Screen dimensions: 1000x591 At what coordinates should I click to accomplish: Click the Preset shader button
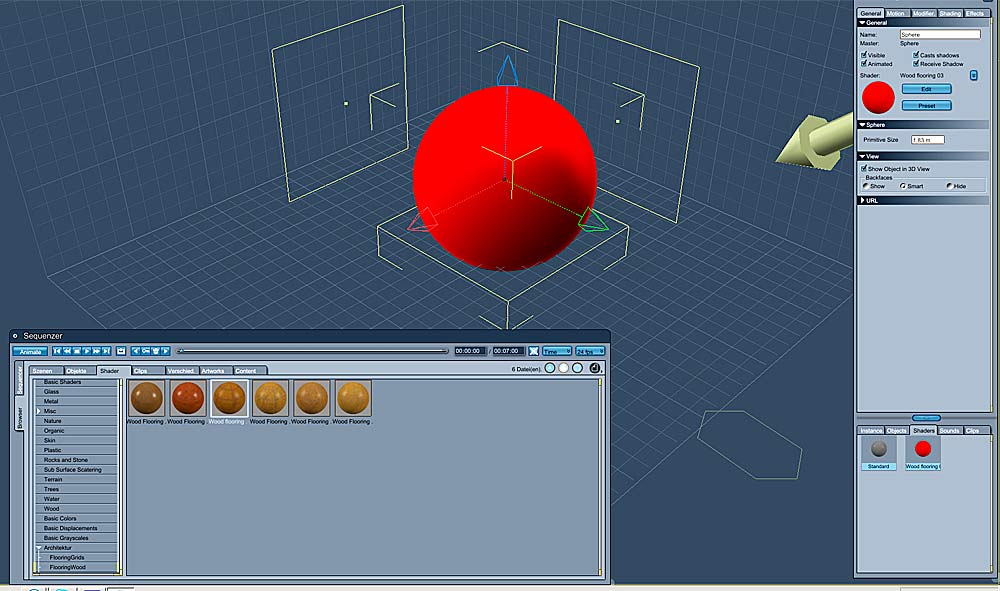click(x=927, y=105)
